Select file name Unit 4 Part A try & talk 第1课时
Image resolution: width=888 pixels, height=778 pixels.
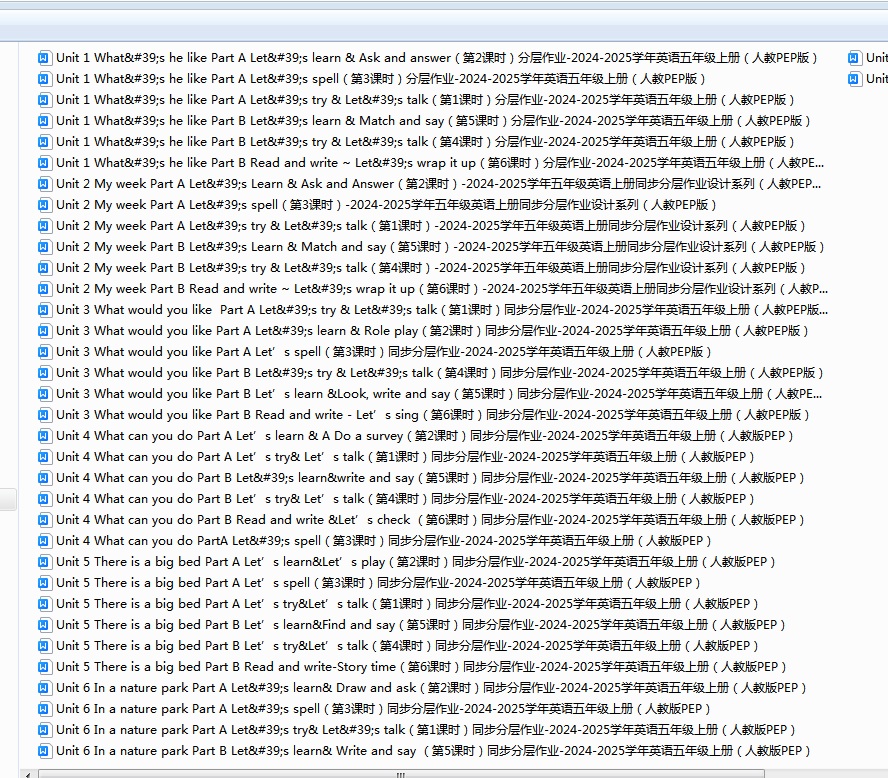[405, 457]
